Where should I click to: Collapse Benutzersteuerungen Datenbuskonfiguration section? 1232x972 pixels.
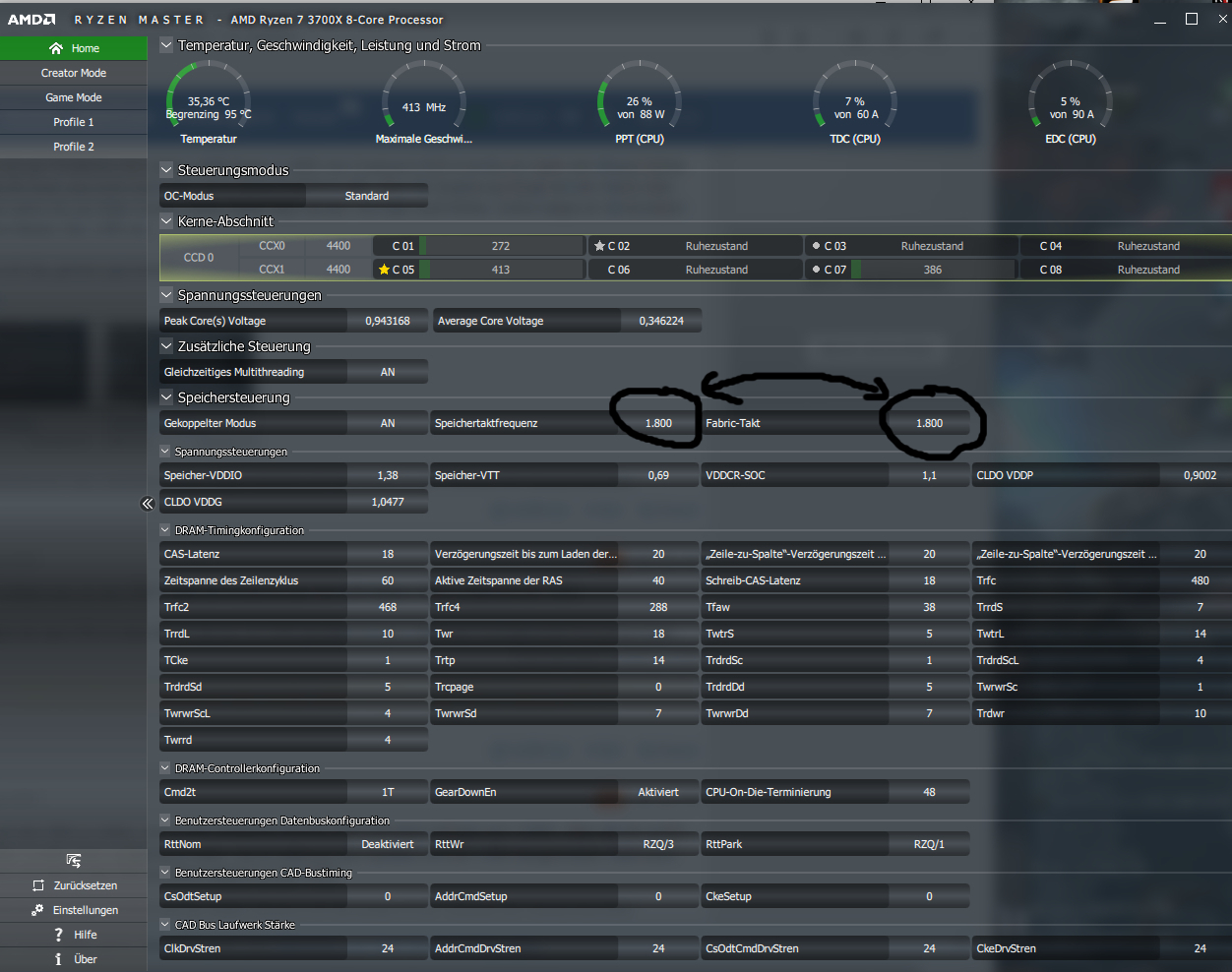(x=165, y=820)
